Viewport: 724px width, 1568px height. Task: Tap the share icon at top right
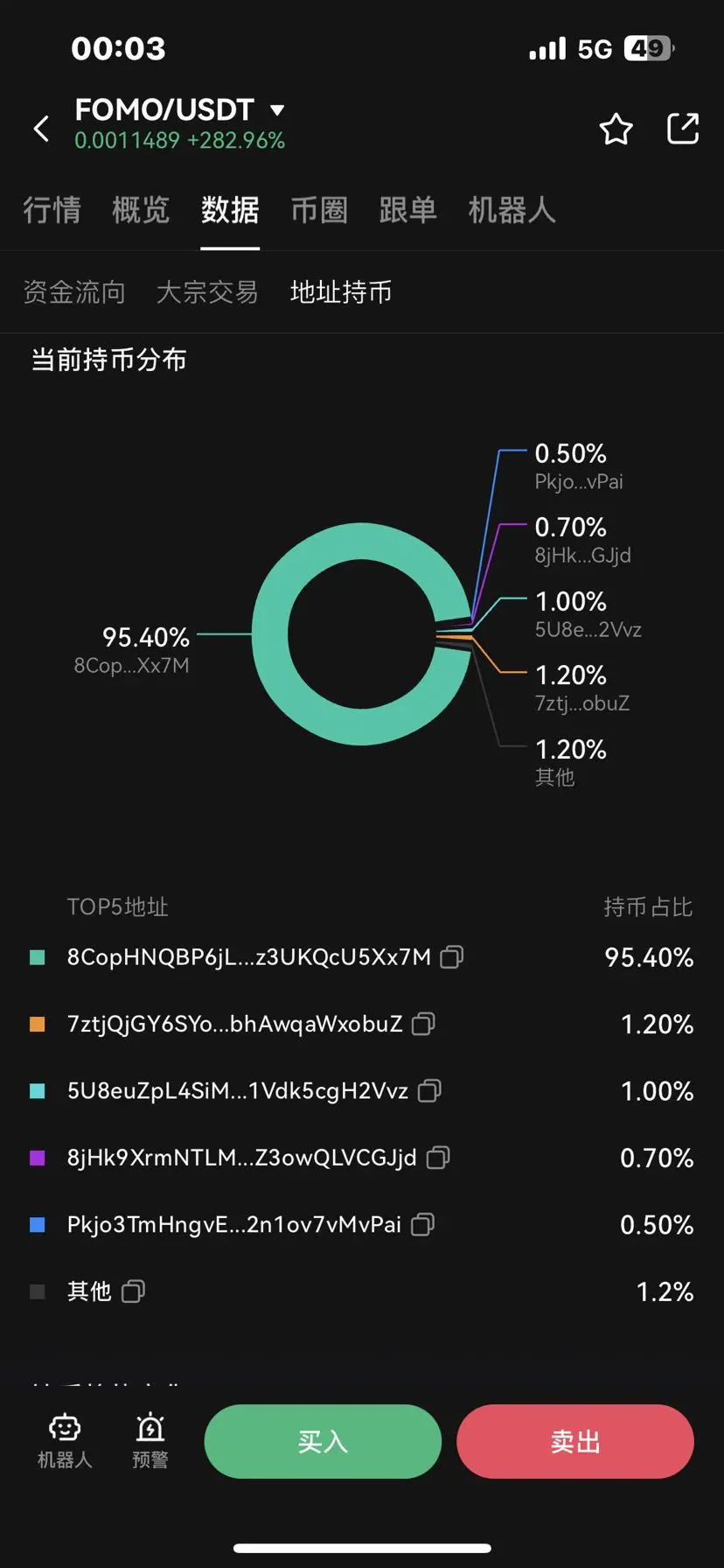tap(683, 129)
